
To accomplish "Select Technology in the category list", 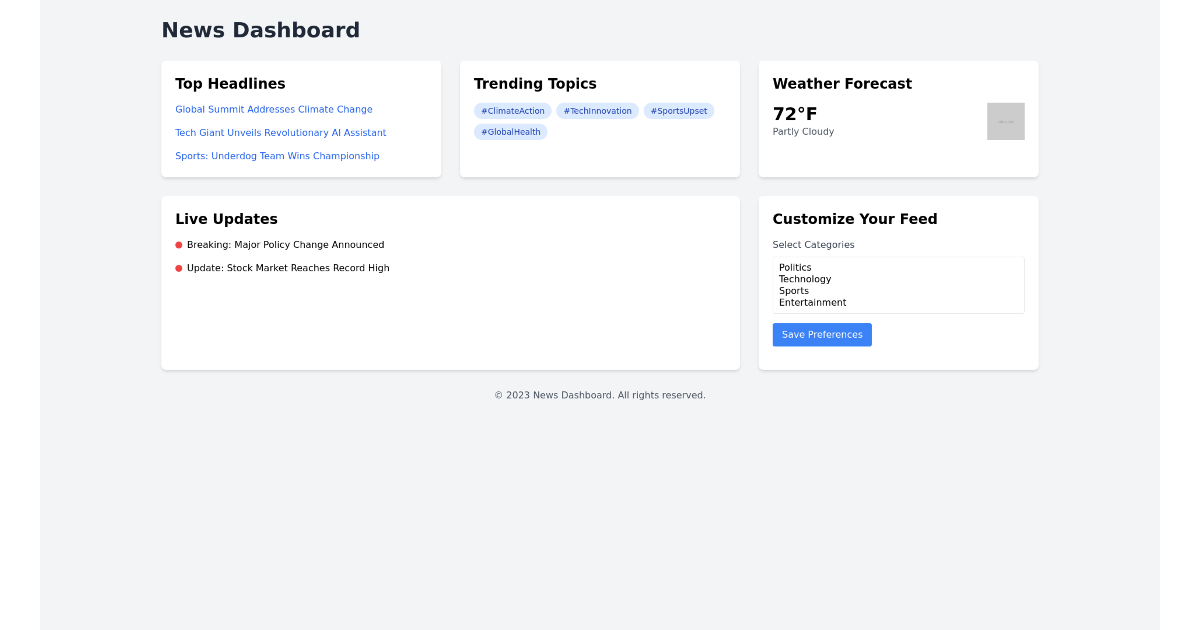I will tap(805, 279).
